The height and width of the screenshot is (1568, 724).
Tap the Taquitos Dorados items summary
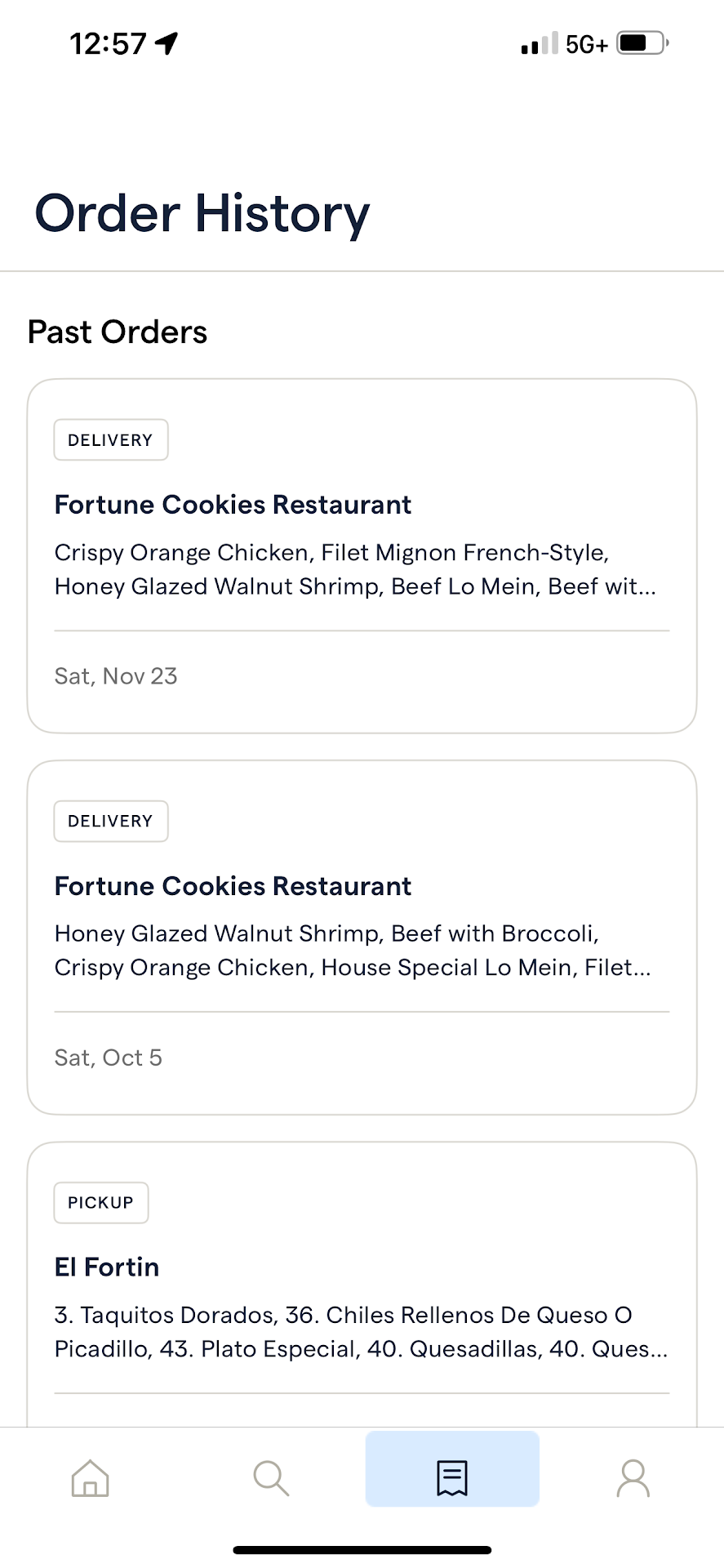[x=361, y=1332]
